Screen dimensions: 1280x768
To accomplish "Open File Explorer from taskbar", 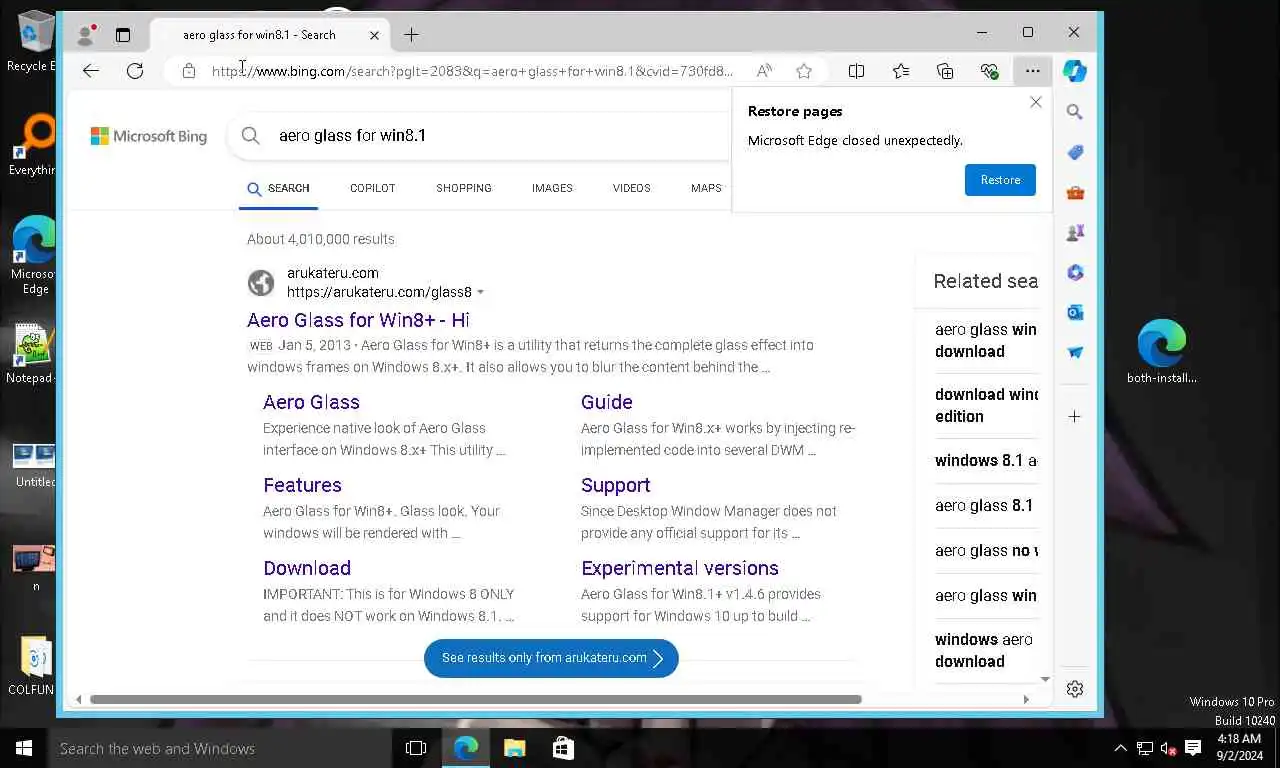I will [514, 748].
